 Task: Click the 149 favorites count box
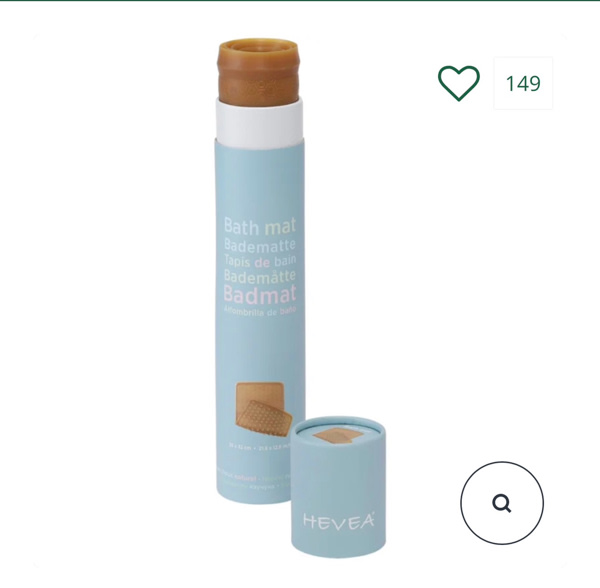[523, 83]
